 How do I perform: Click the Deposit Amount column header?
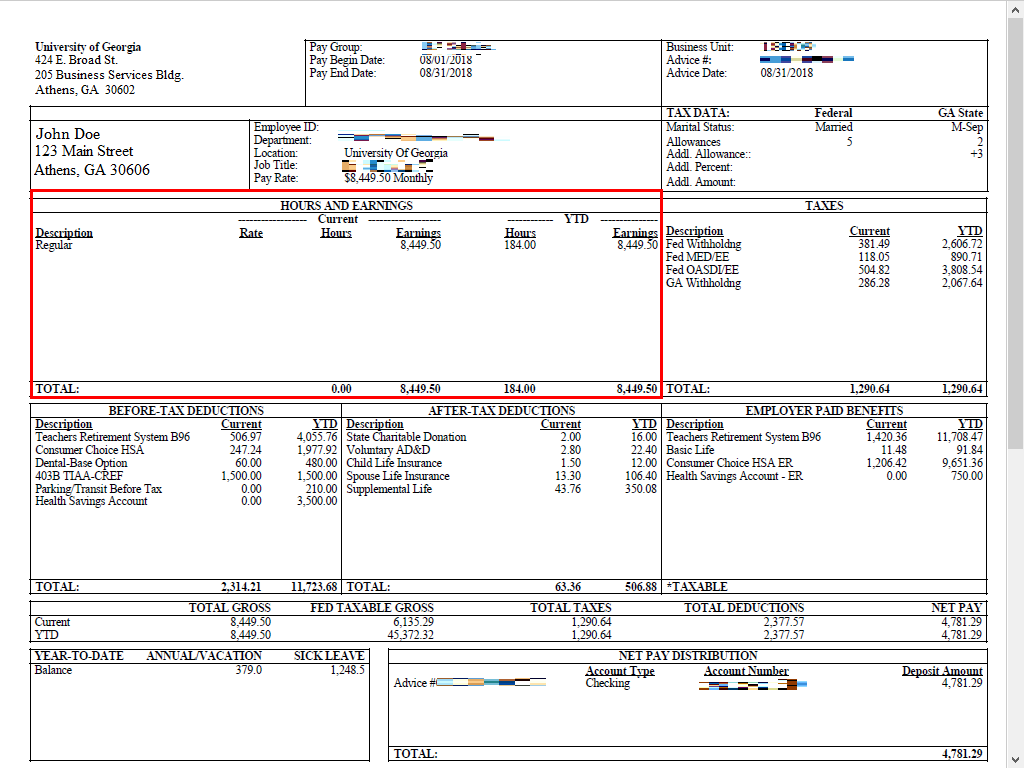pyautogui.click(x=942, y=671)
